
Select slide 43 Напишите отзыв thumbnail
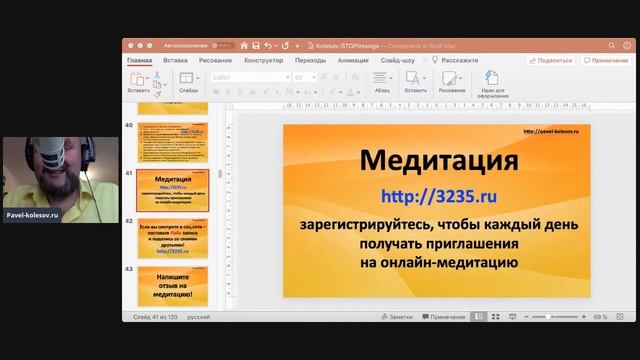tap(173, 286)
